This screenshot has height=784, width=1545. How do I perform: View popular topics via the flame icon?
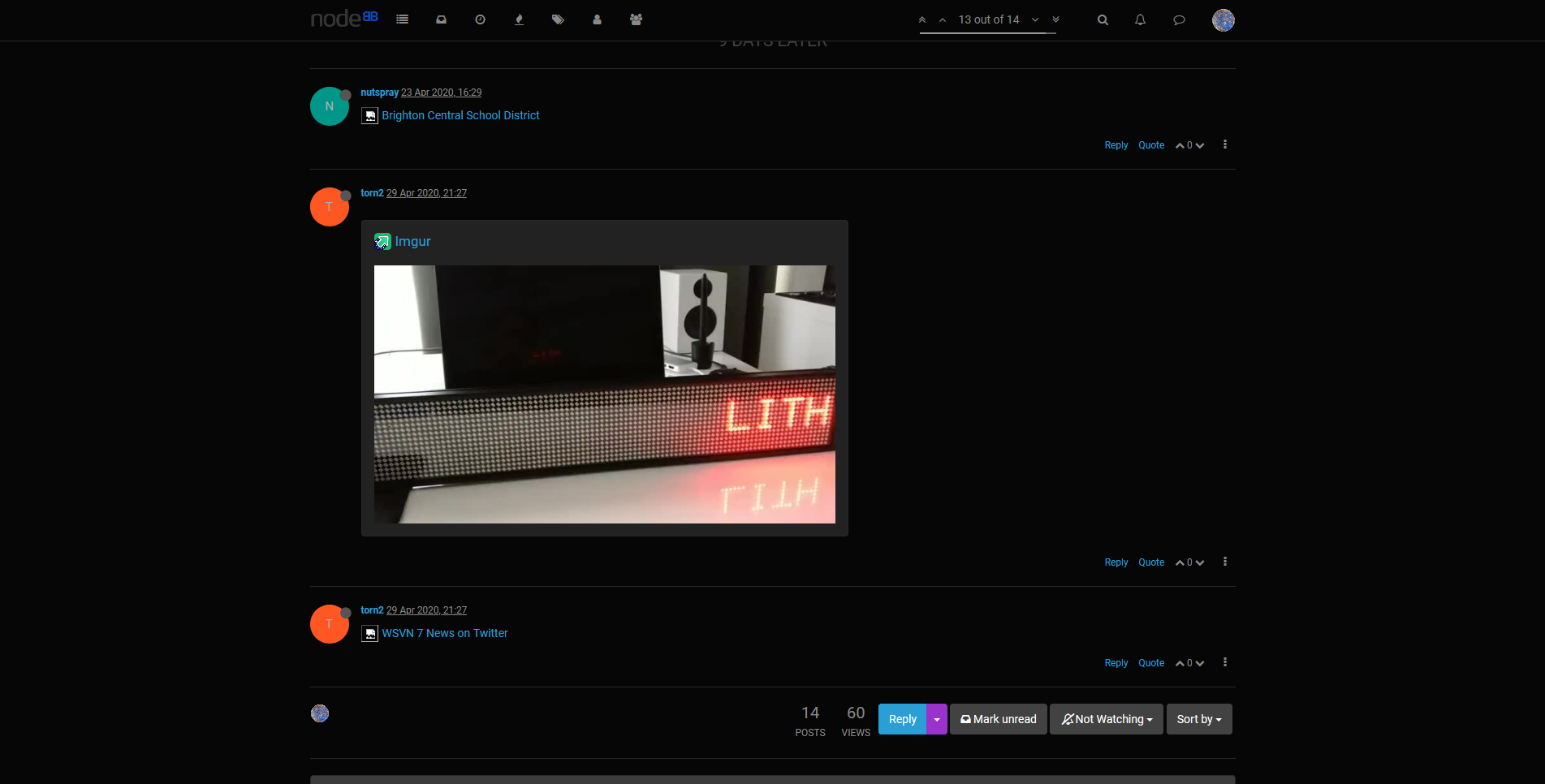[519, 19]
